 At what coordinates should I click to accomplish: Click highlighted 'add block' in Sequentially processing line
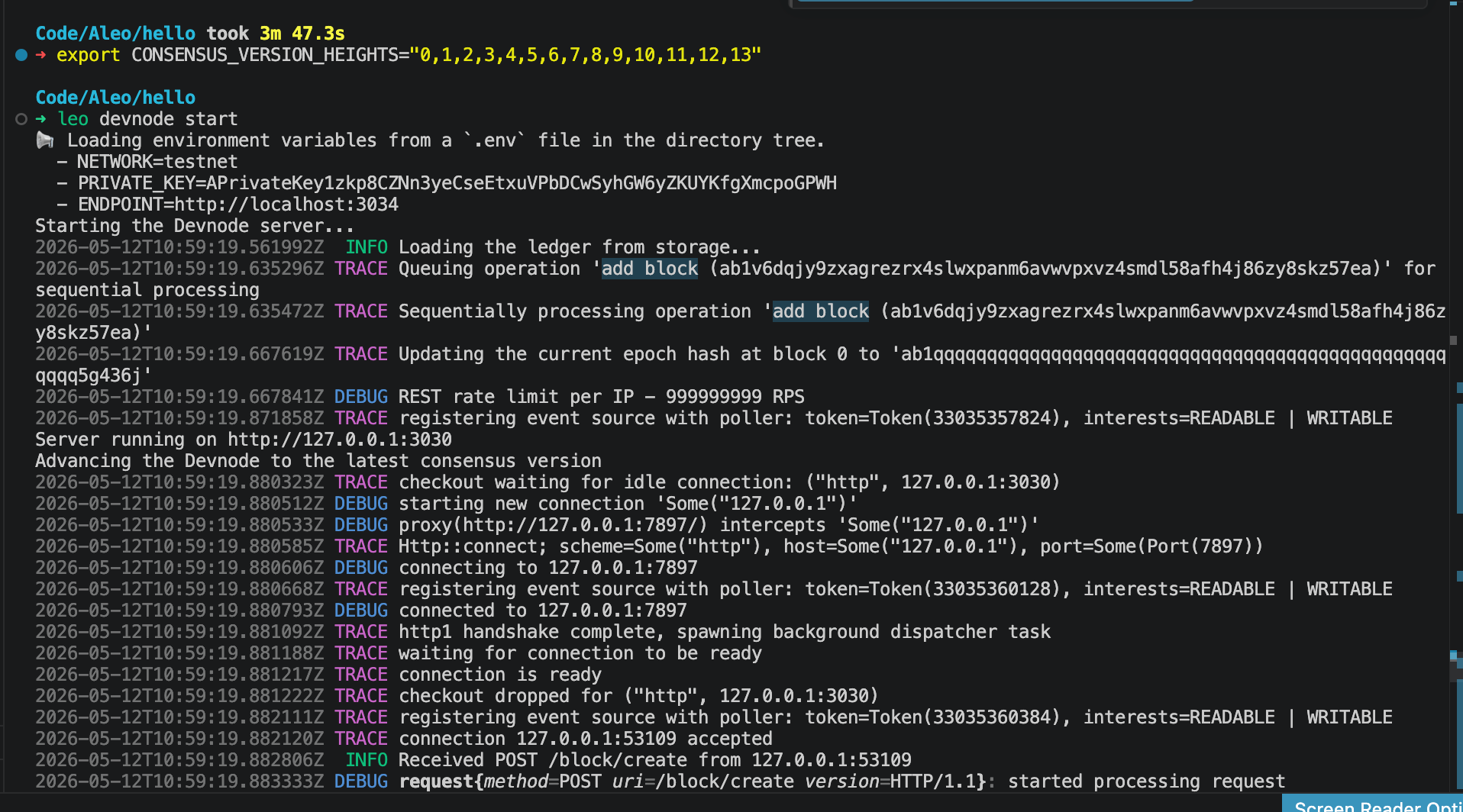[x=821, y=311]
